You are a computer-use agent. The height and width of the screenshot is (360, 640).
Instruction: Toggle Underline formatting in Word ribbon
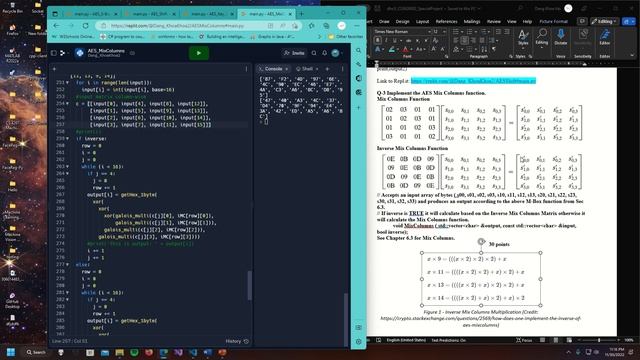click(x=394, y=40)
